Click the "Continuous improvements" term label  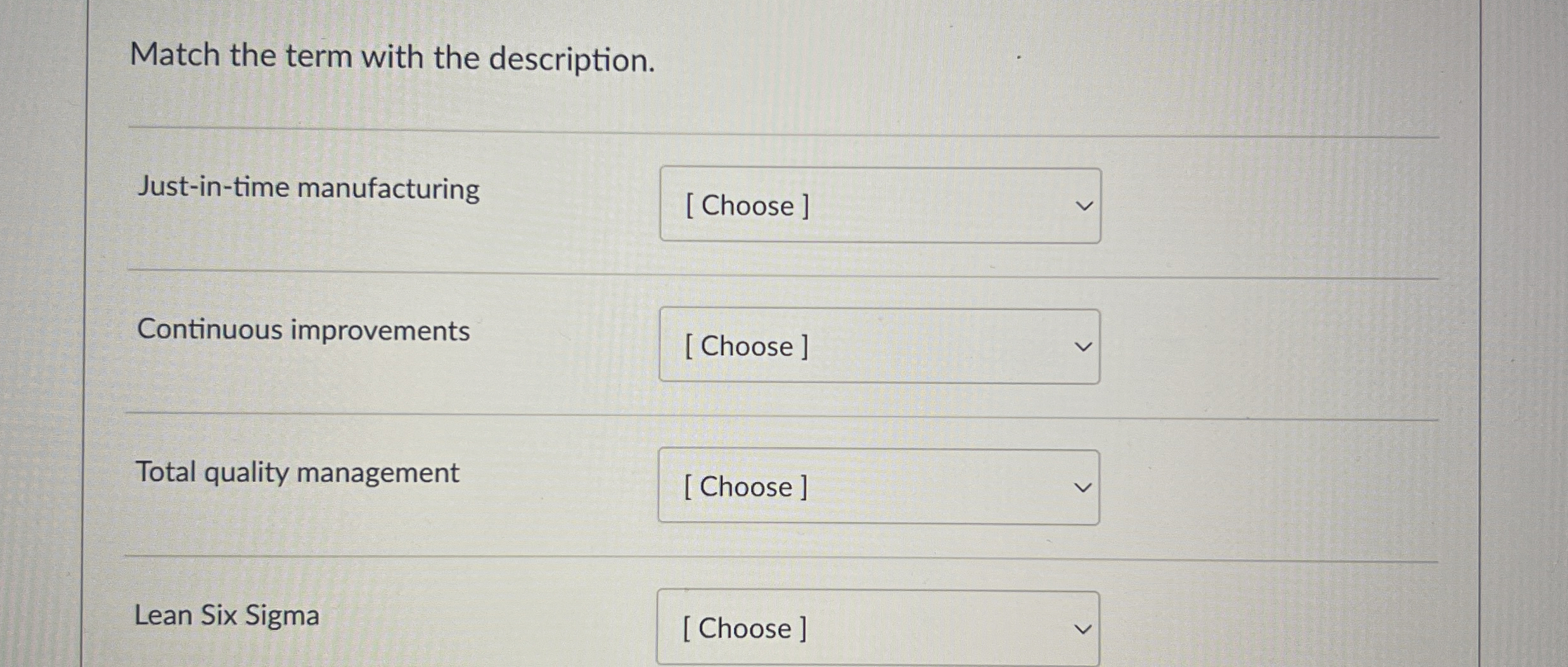(x=304, y=330)
